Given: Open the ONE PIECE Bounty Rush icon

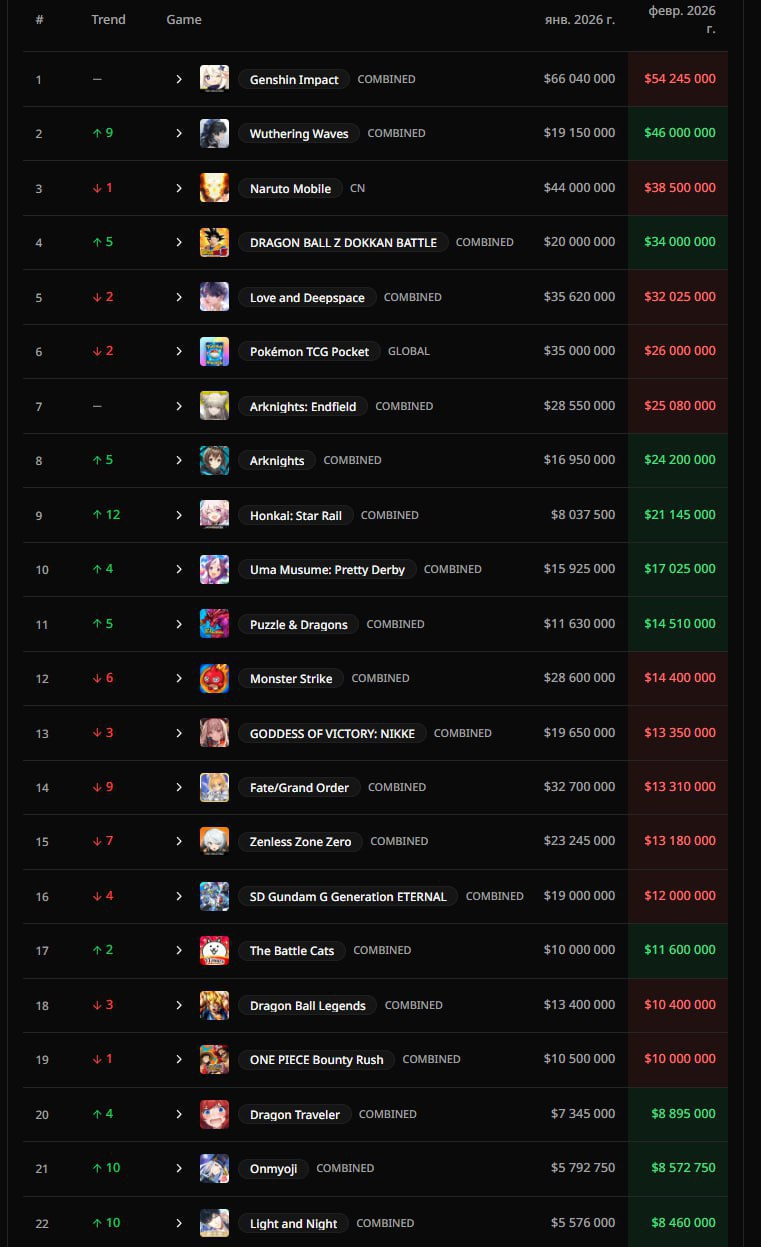Looking at the screenshot, I should tap(214, 1059).
